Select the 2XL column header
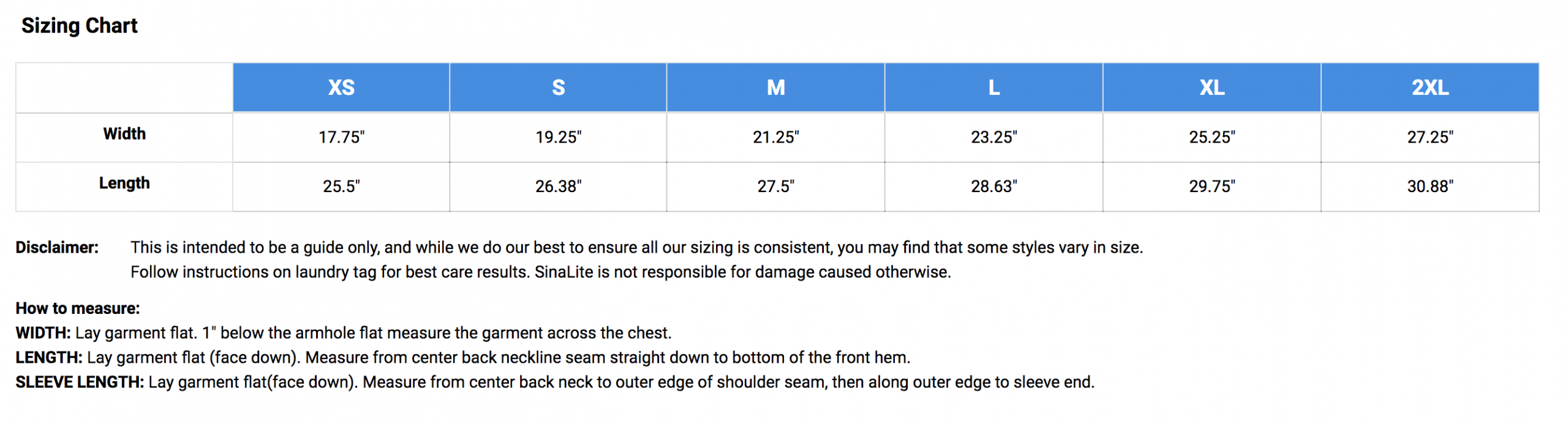The image size is (1568, 424). pos(1430,87)
